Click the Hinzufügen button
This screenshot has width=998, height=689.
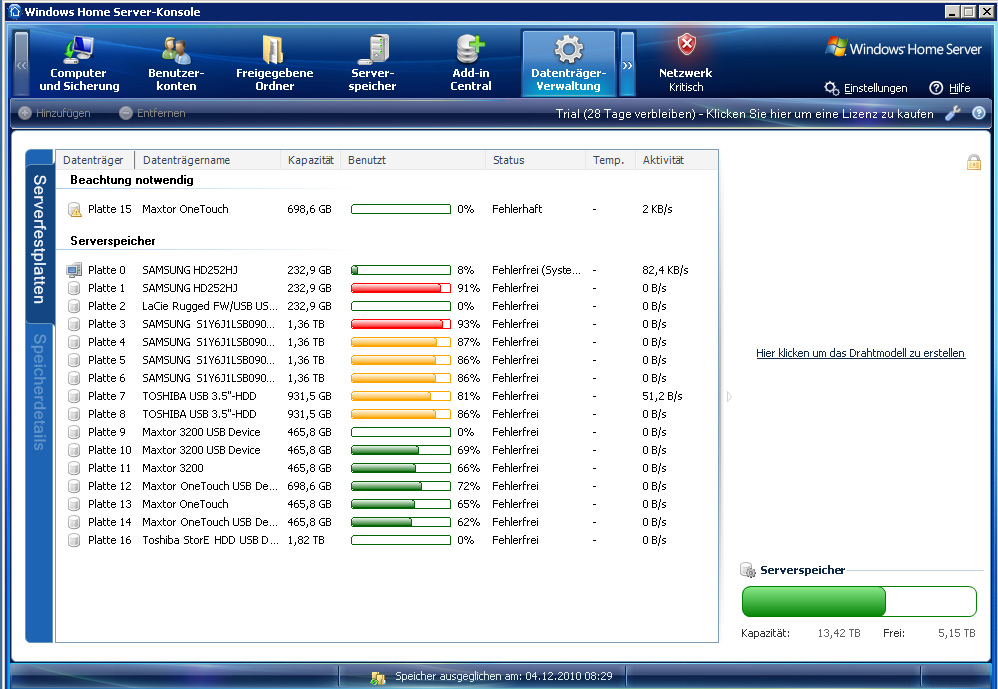[55, 113]
